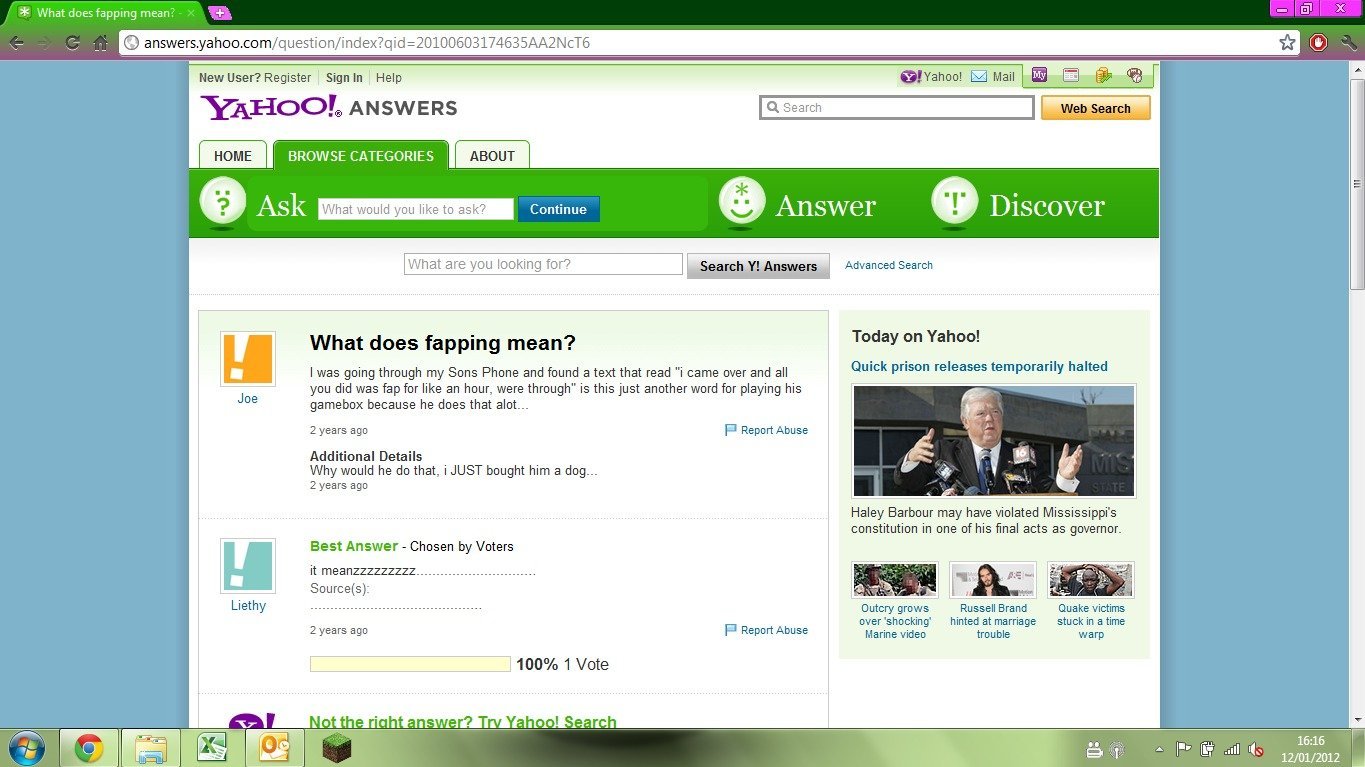Reload the page with the refresh icon
The image size is (1365, 767).
(72, 43)
